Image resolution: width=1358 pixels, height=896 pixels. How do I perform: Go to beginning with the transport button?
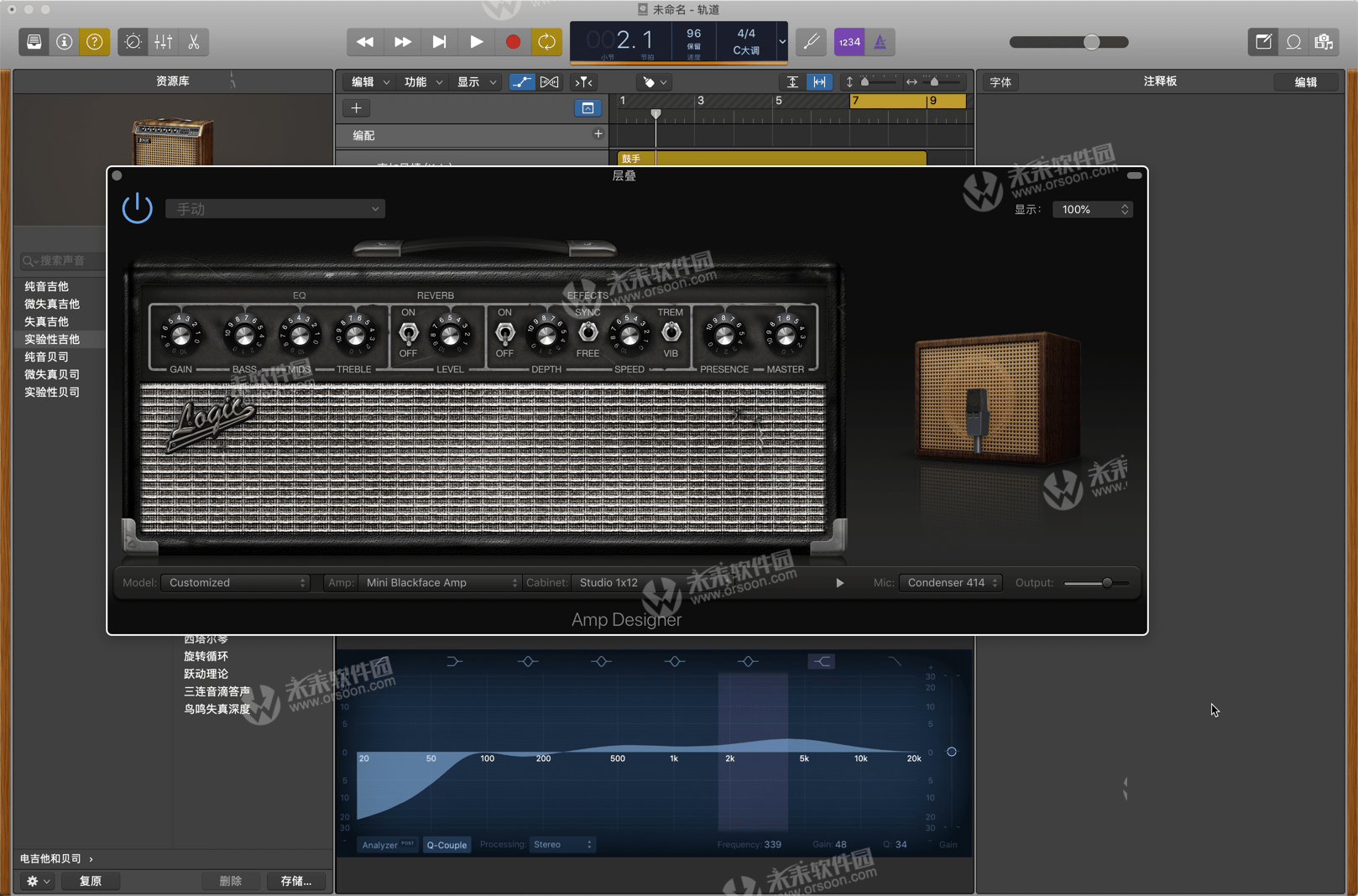point(439,42)
